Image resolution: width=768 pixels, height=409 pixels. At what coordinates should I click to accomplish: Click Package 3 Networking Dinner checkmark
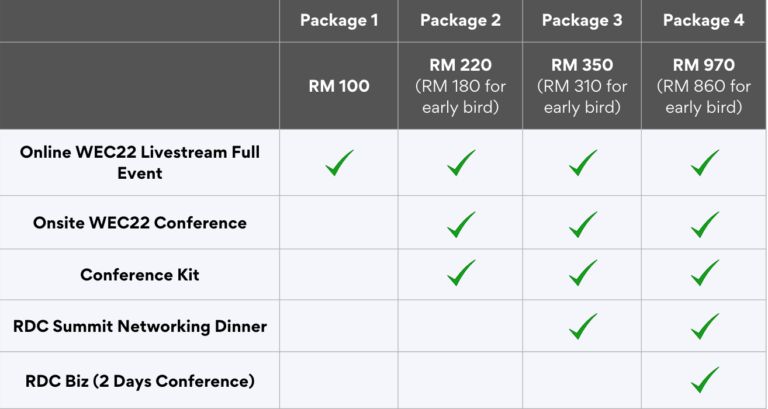[582, 325]
